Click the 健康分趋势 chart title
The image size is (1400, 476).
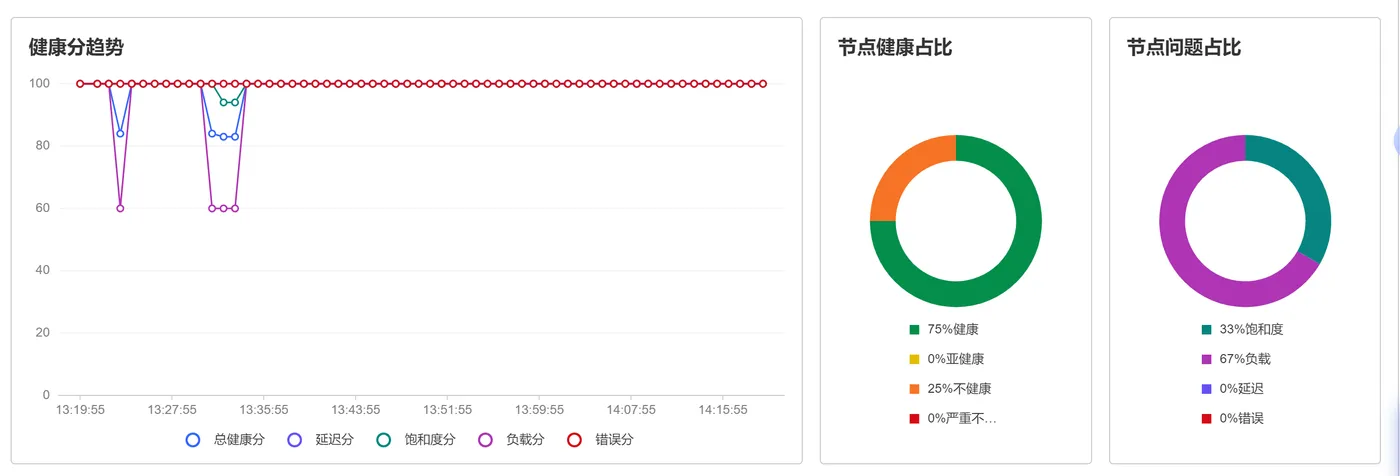click(76, 47)
